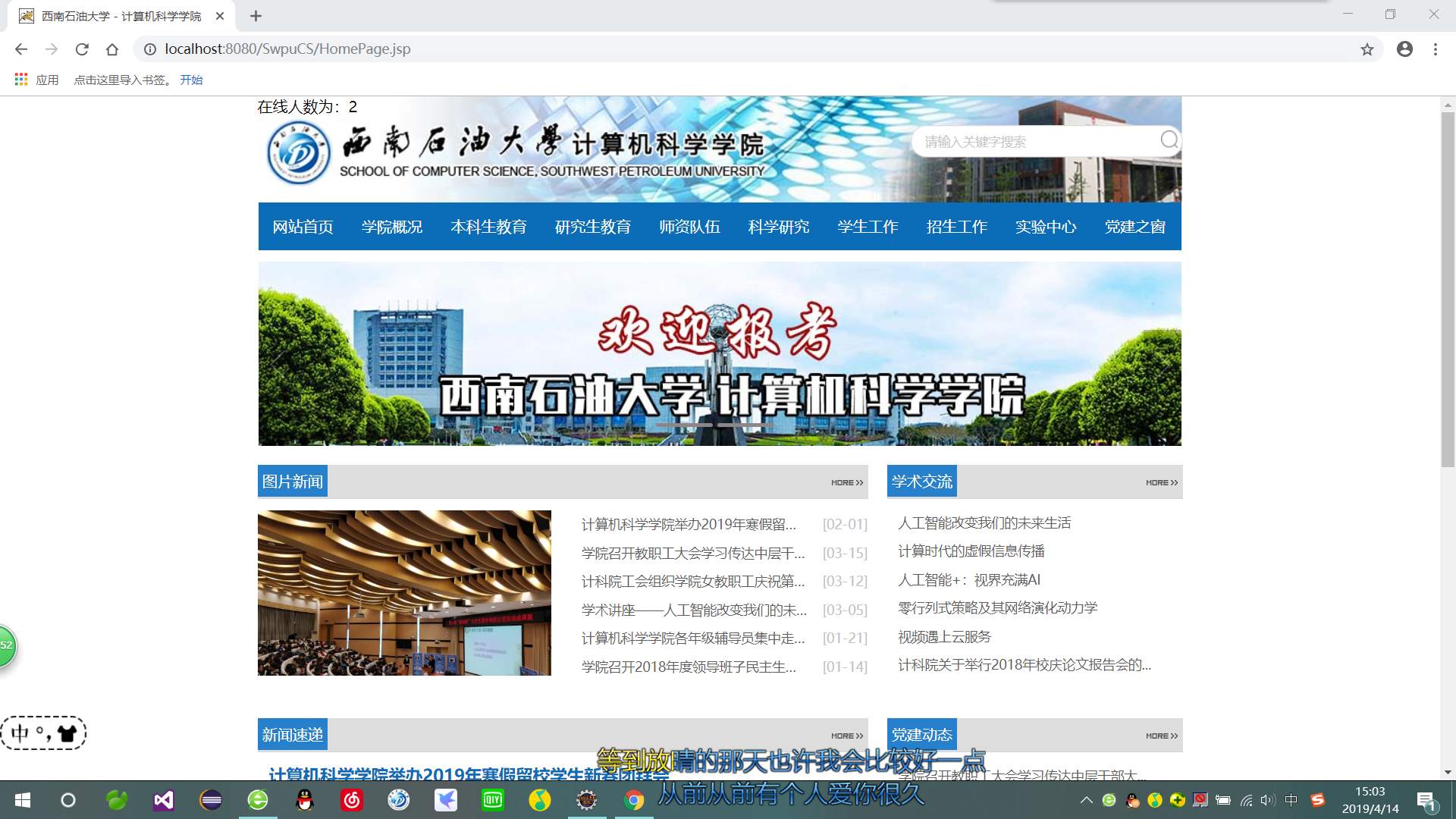This screenshot has height=819, width=1456.
Task: Click the search magnifier icon in the header
Action: click(1169, 140)
